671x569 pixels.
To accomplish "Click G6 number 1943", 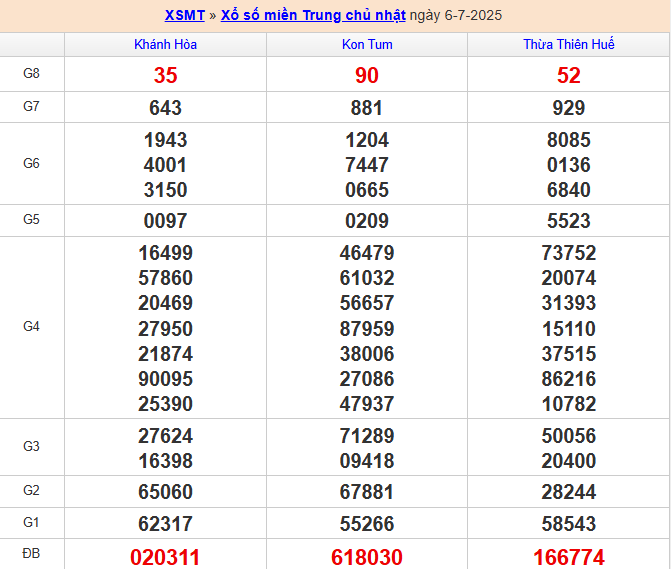I will (166, 140).
